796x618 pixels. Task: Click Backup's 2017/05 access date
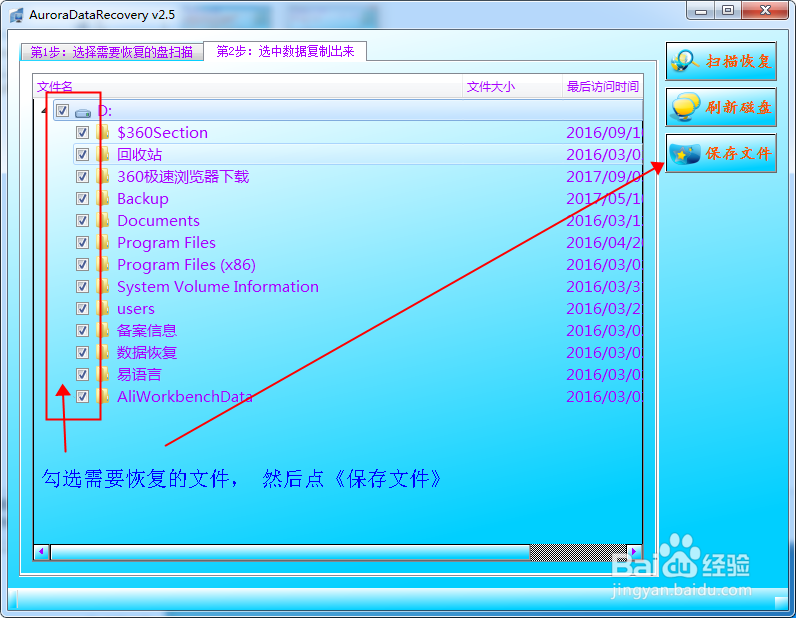604,199
